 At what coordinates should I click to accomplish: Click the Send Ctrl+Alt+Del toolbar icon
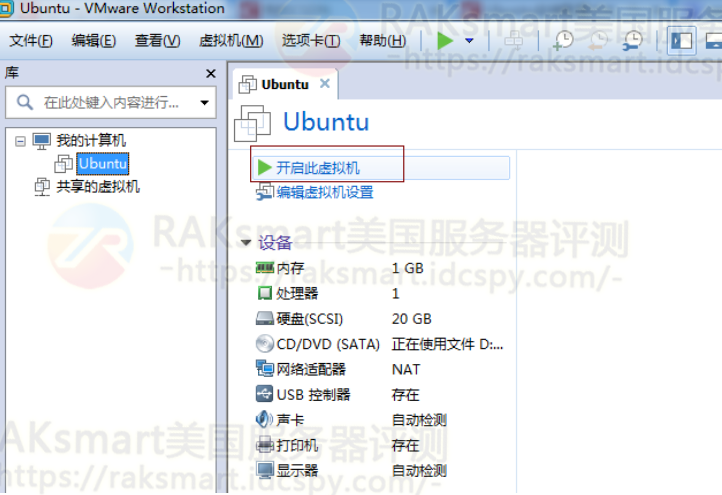pyautogui.click(x=514, y=41)
